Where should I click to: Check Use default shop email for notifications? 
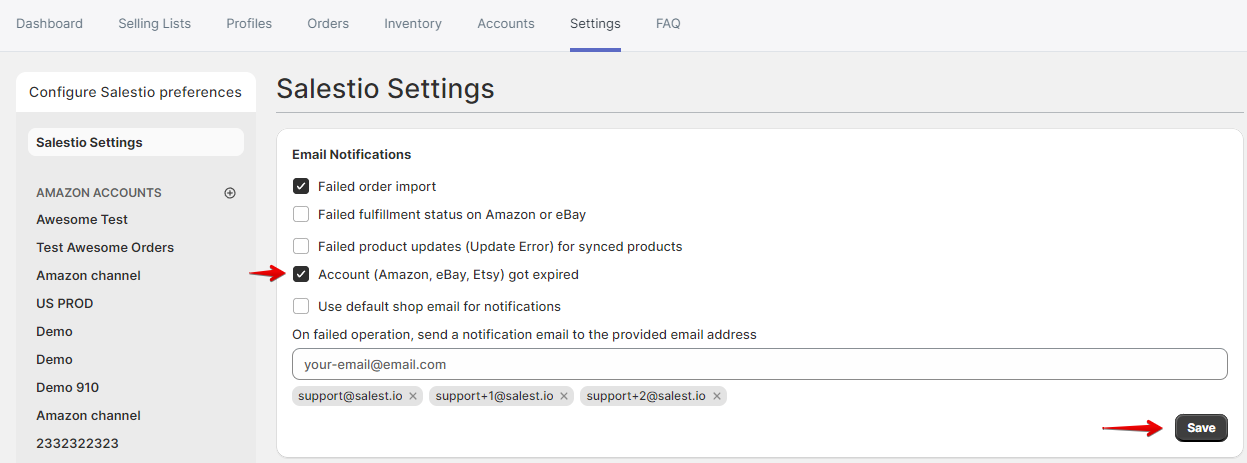(x=301, y=306)
